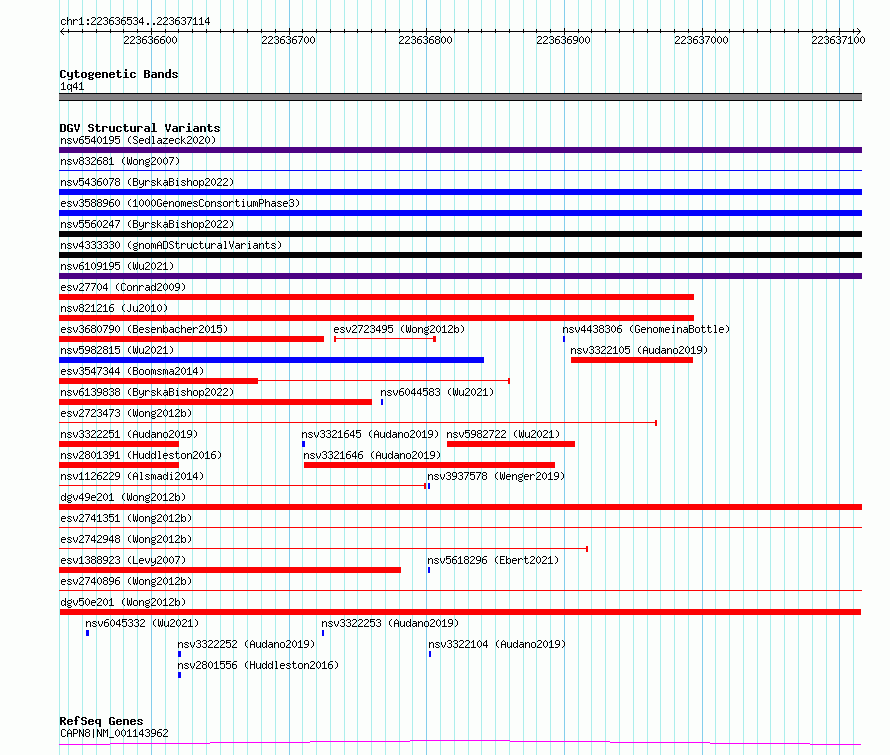Click esv3547344 (Boomsma2014) label
This screenshot has height=755, width=890.
tap(132, 371)
